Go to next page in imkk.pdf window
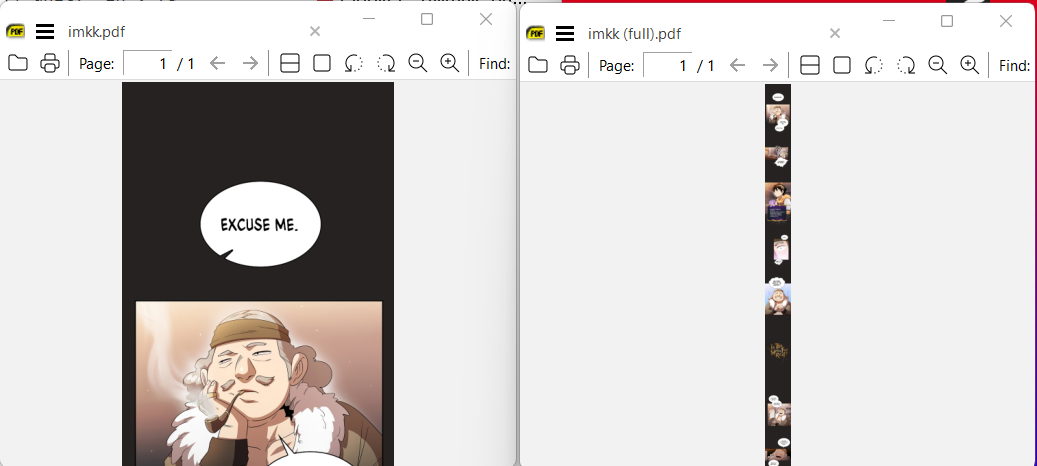The height and width of the screenshot is (466, 1037). [250, 63]
